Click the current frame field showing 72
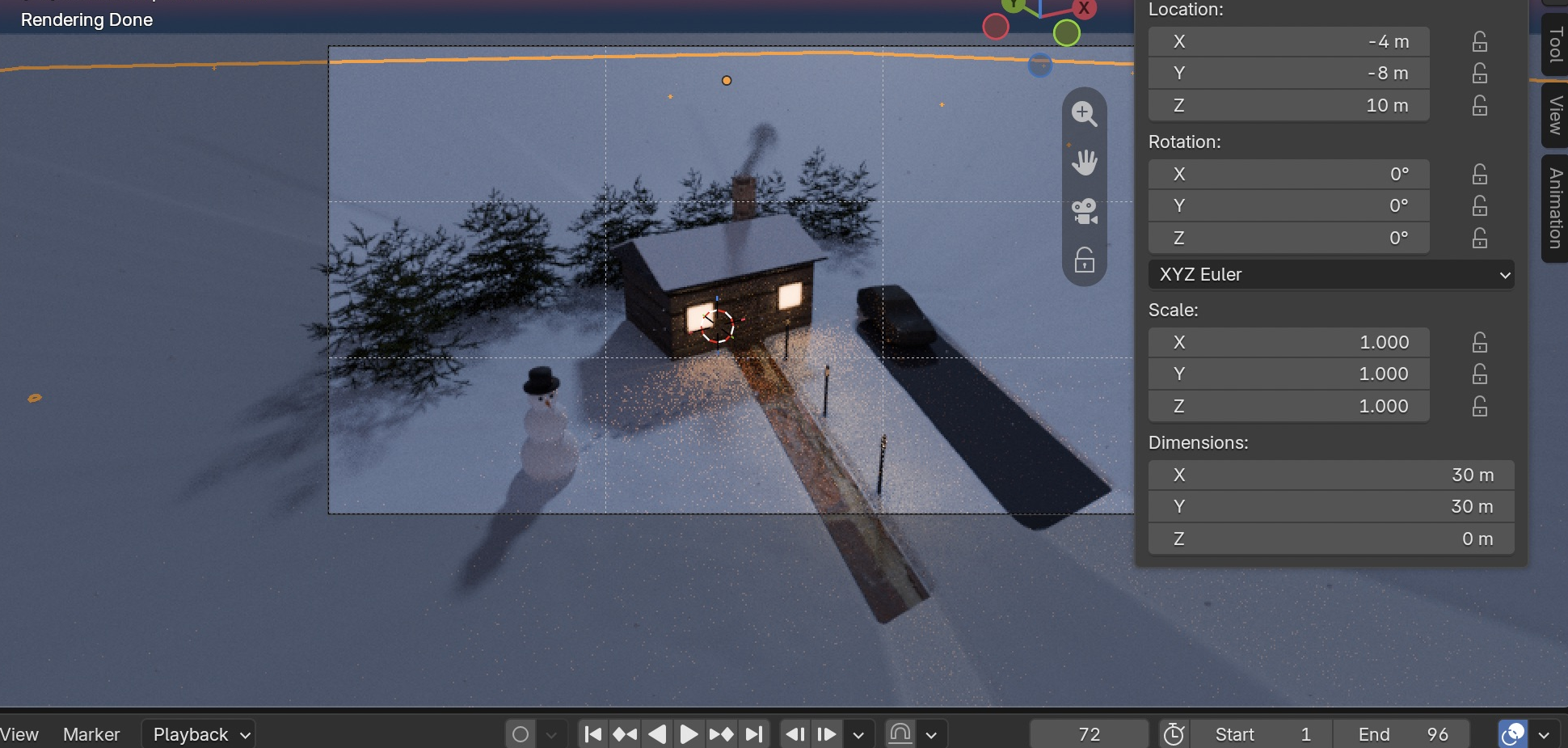The image size is (1568, 748). coord(1090,734)
